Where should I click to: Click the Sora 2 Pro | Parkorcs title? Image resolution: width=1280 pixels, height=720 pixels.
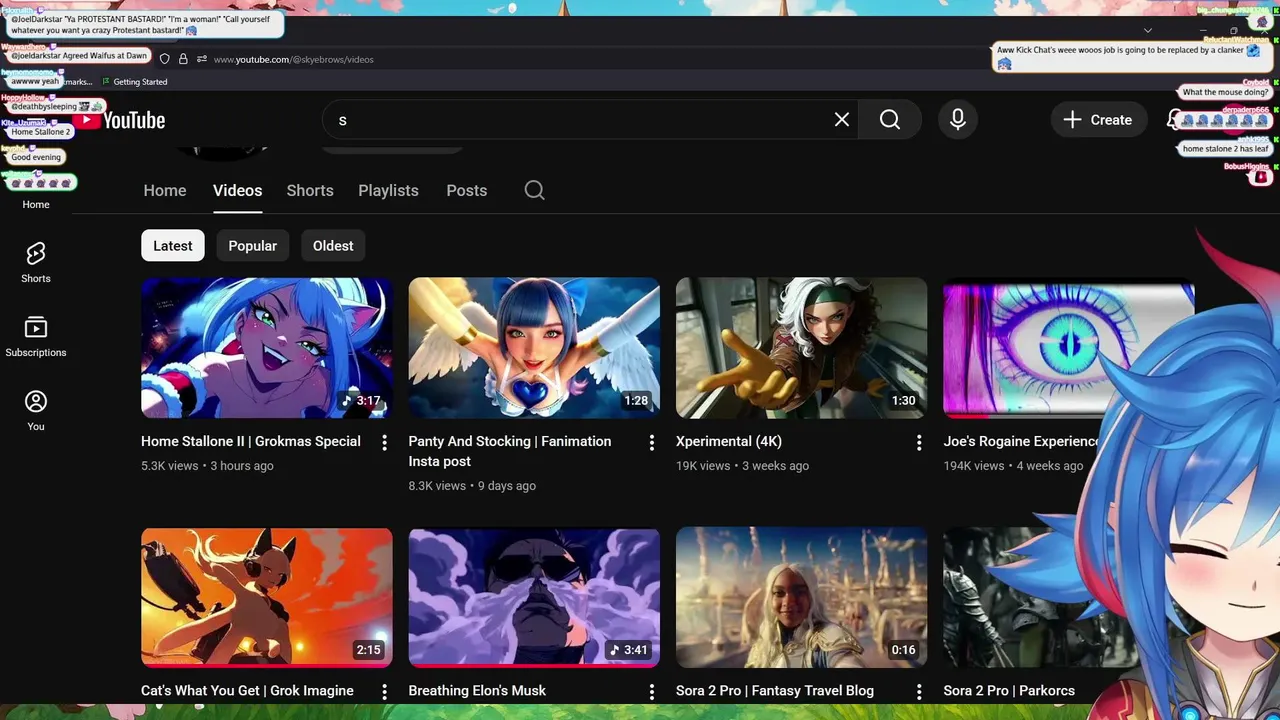[1009, 691]
